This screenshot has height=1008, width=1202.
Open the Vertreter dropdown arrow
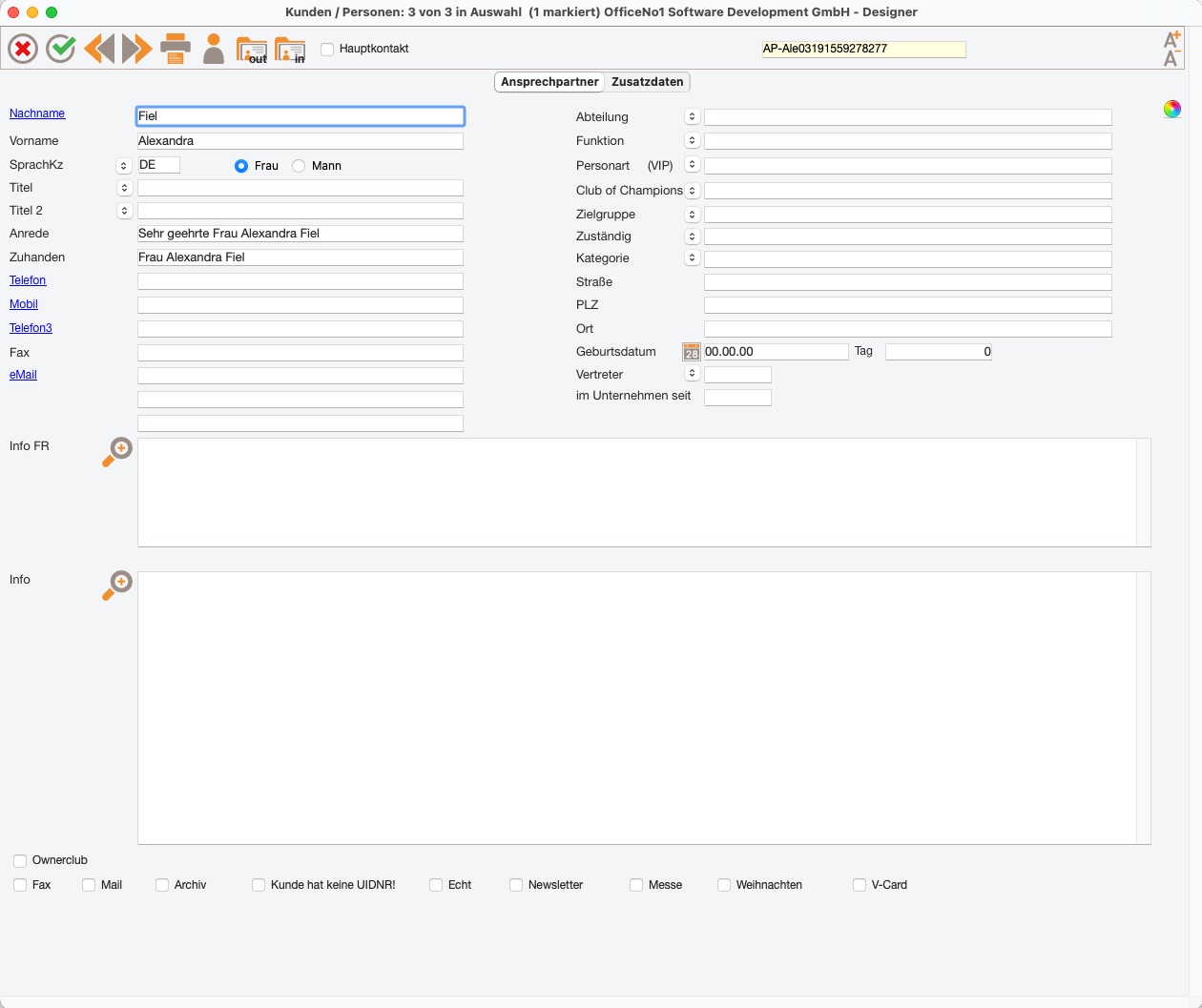point(693,374)
